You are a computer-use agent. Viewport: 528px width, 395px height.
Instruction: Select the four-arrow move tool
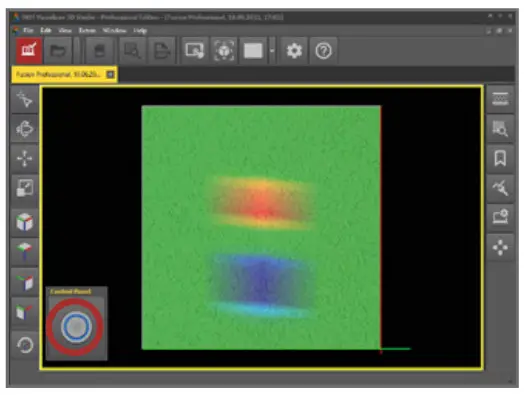pos(25,158)
